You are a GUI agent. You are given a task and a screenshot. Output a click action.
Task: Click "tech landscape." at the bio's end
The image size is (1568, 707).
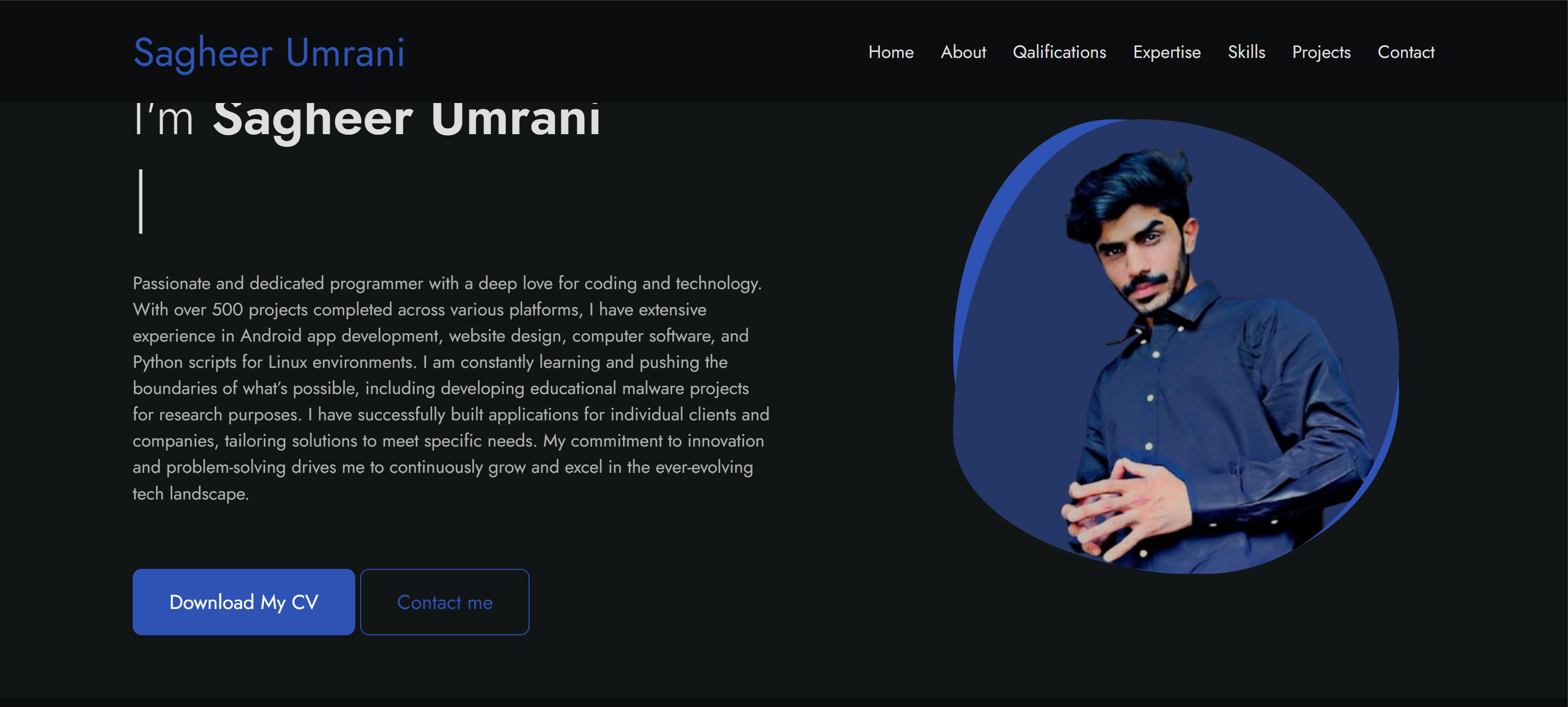tap(191, 494)
